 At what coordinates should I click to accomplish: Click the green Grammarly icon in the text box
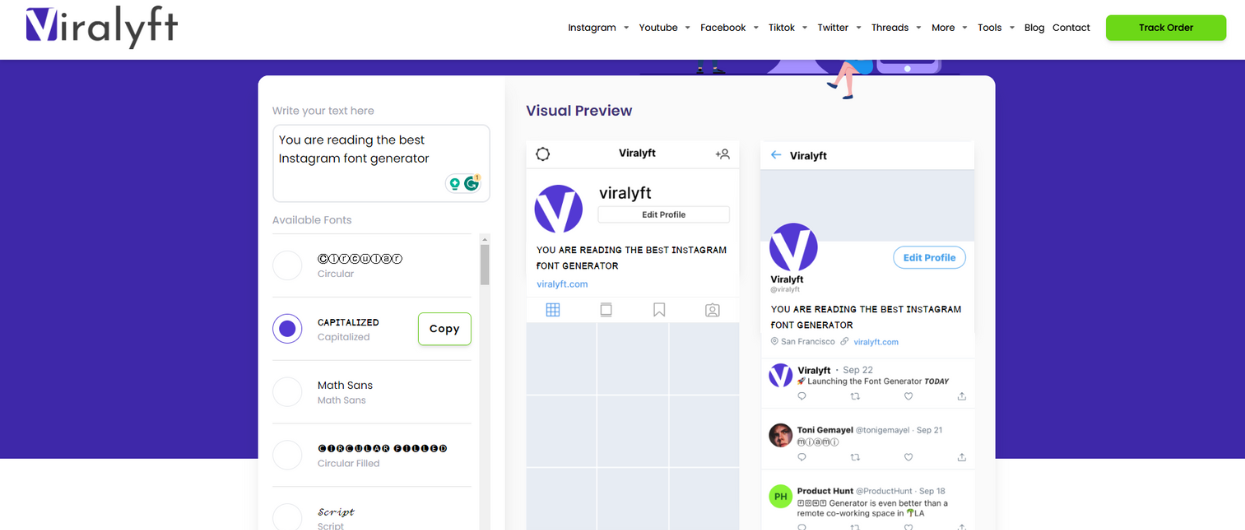[x=472, y=184]
